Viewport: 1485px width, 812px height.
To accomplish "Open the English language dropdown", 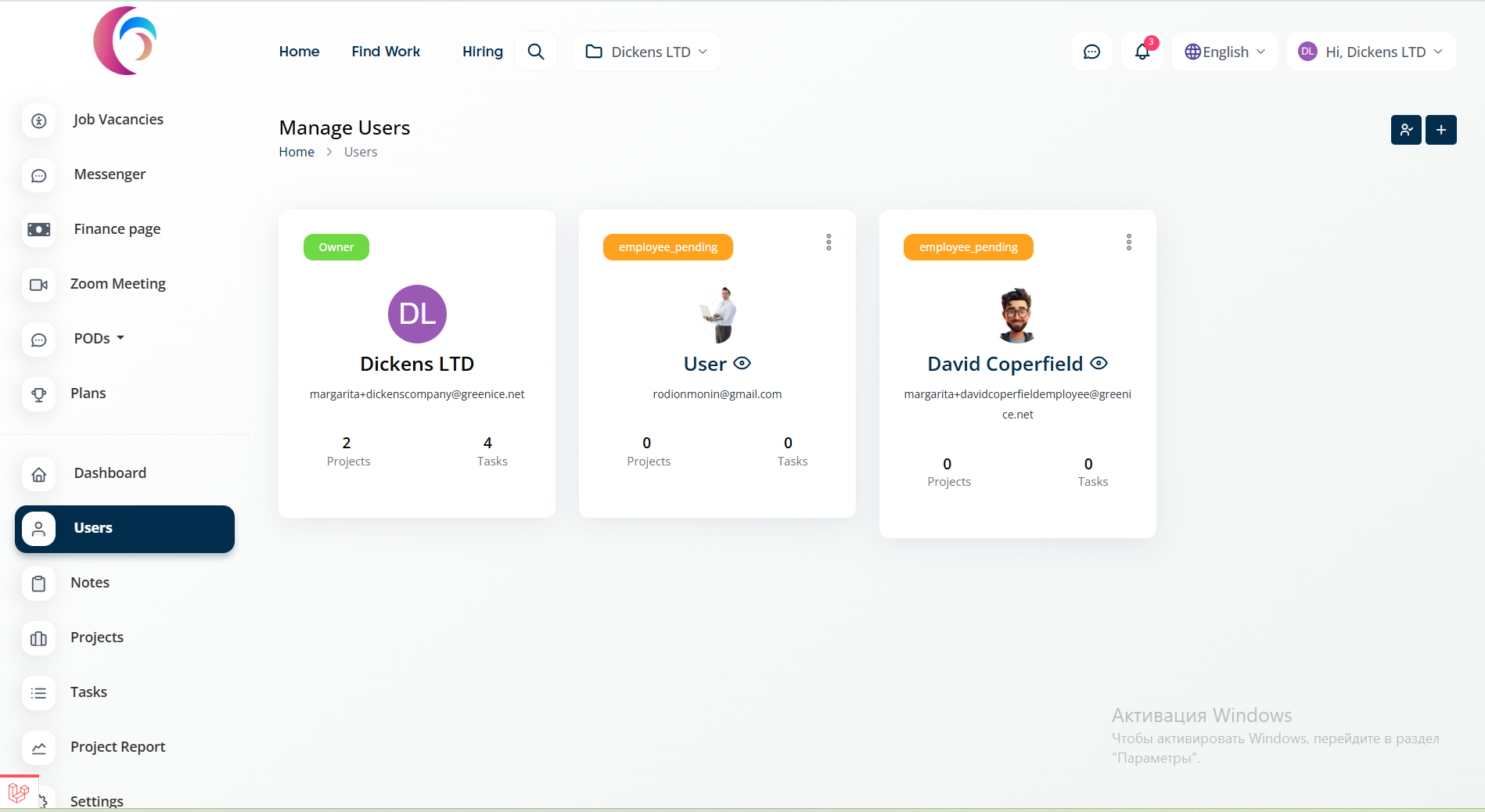I will 1224,52.
